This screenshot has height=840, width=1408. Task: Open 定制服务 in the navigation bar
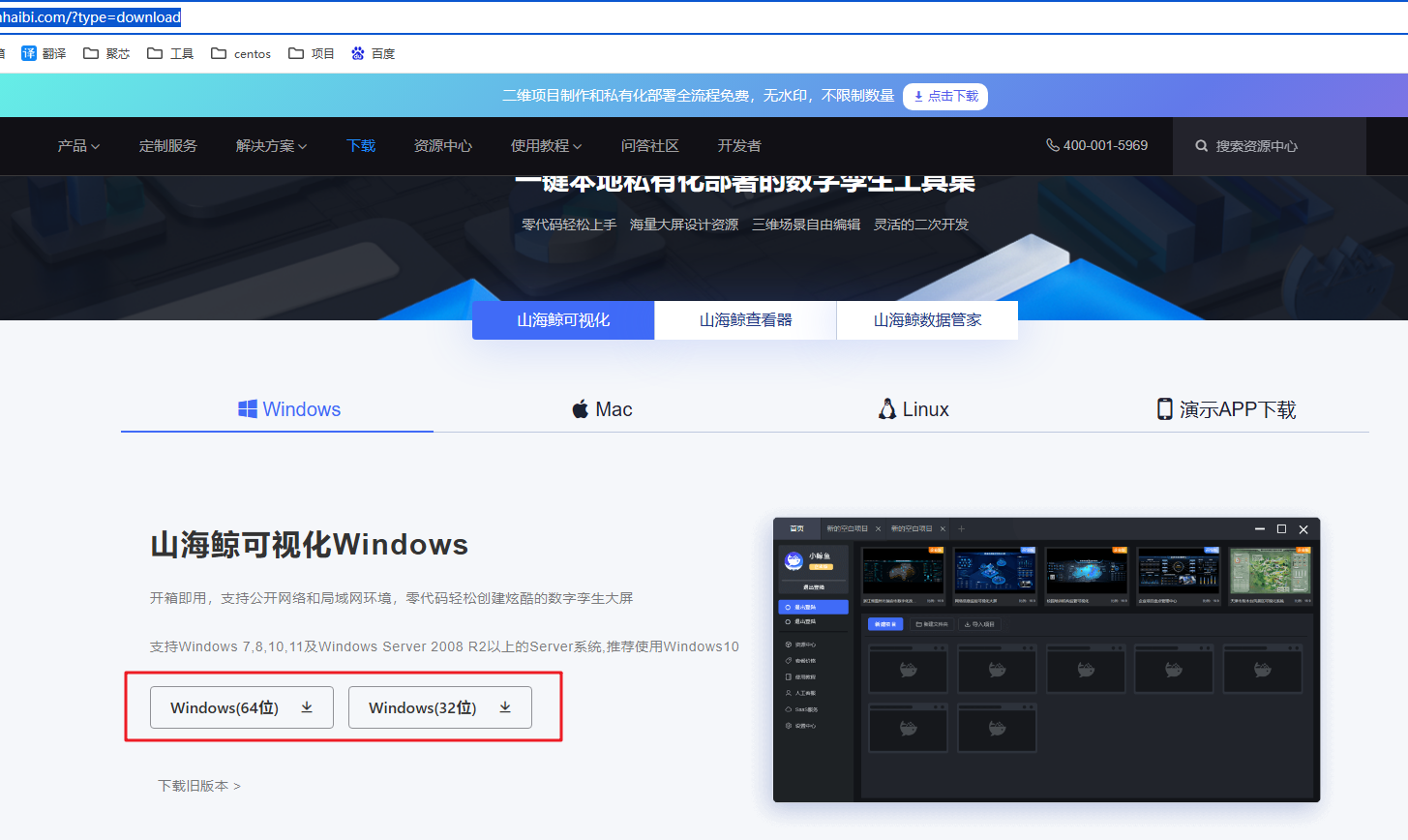click(x=168, y=146)
